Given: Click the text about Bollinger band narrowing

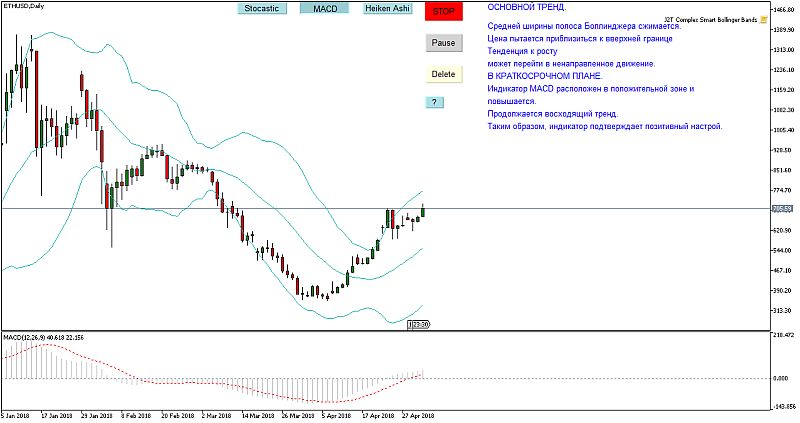Looking at the screenshot, I should (584, 26).
